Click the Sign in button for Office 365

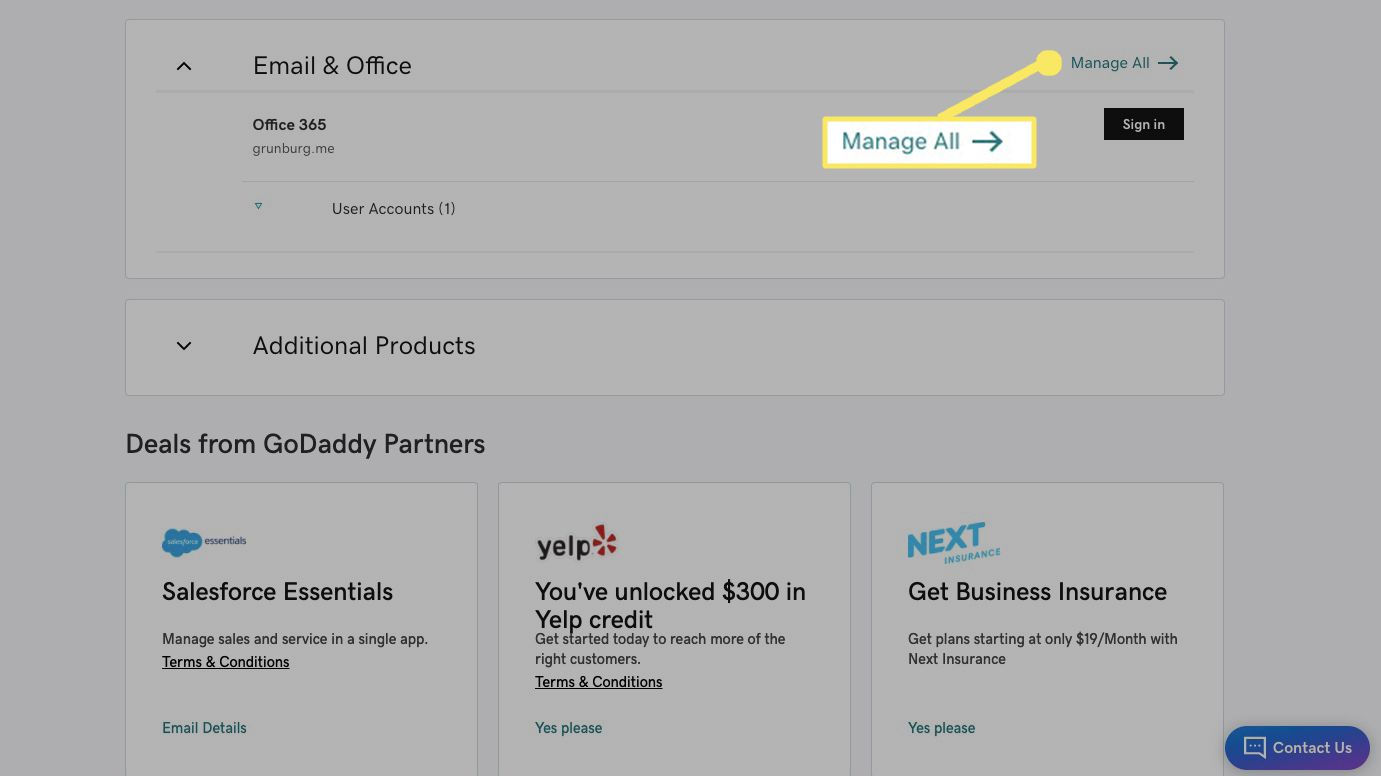[x=1143, y=124]
